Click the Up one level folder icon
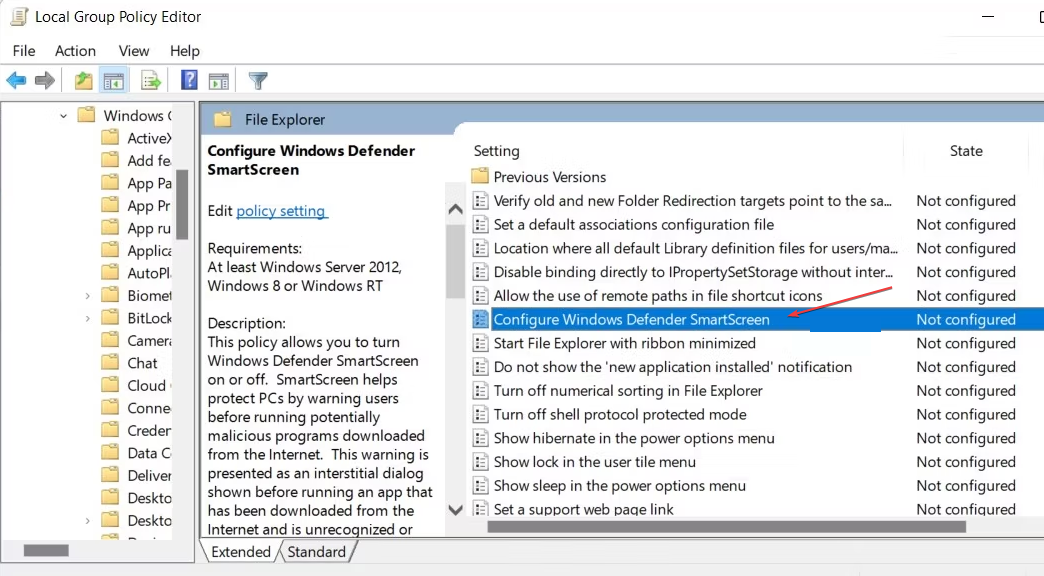This screenshot has height=576, width=1044. pos(83,81)
